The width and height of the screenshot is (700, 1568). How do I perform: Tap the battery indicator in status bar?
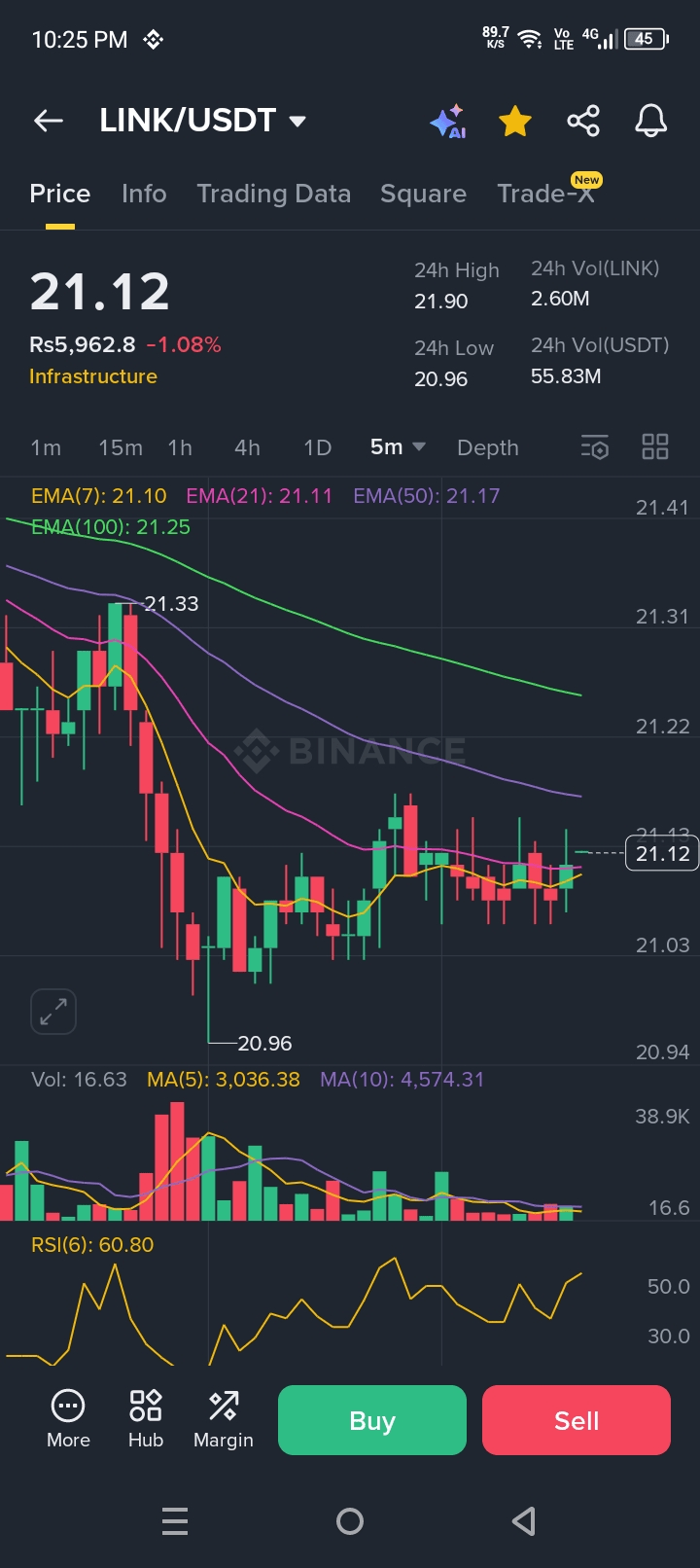pos(647,39)
